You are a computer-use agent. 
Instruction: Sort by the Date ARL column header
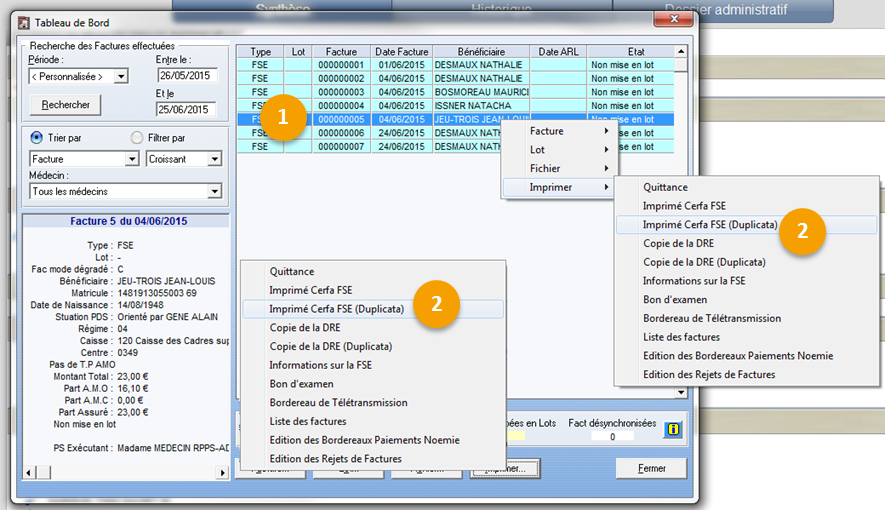(558, 51)
